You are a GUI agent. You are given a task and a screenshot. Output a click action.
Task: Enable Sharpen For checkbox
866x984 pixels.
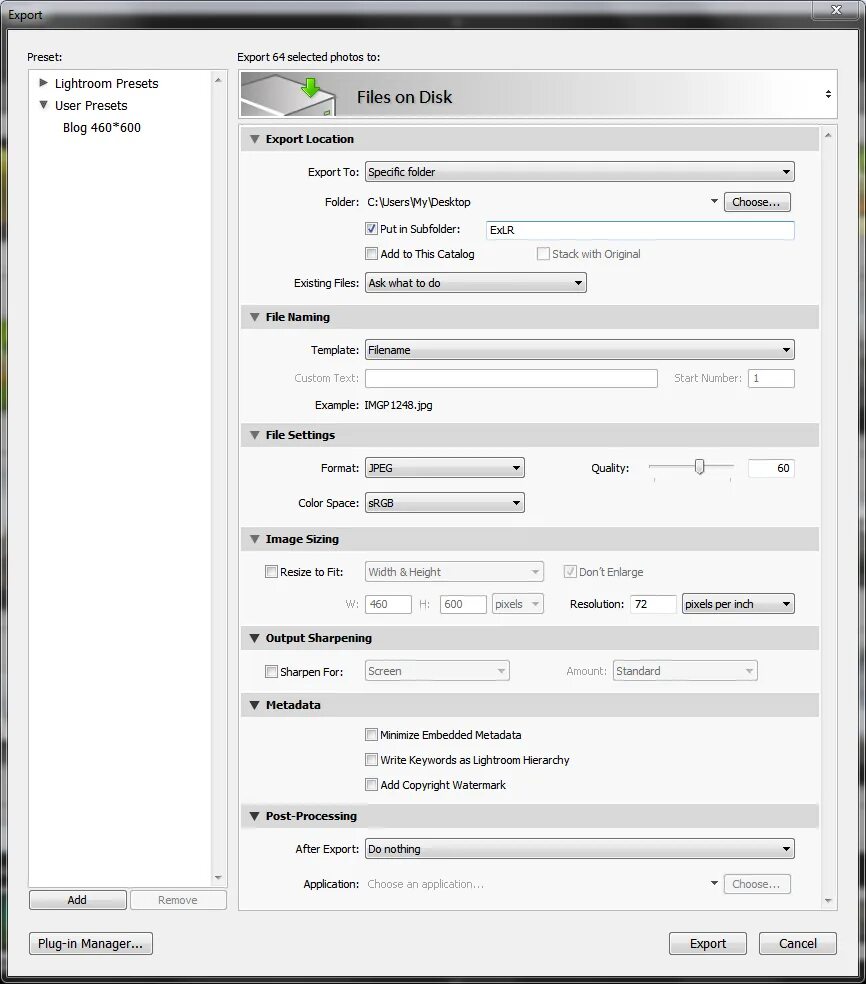click(x=271, y=671)
